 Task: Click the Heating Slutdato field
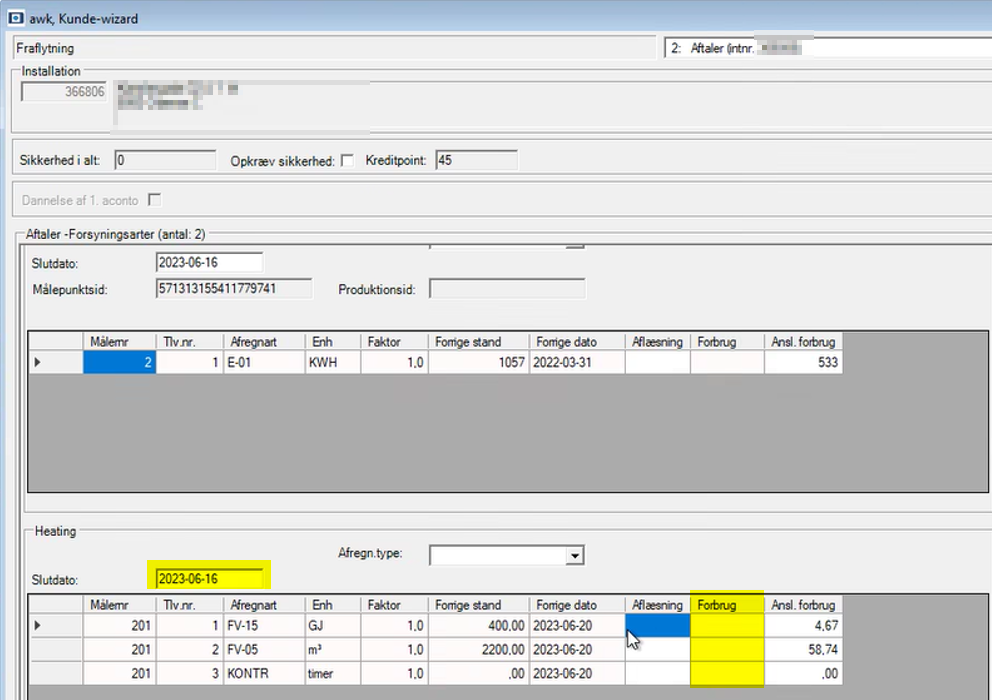click(x=209, y=578)
